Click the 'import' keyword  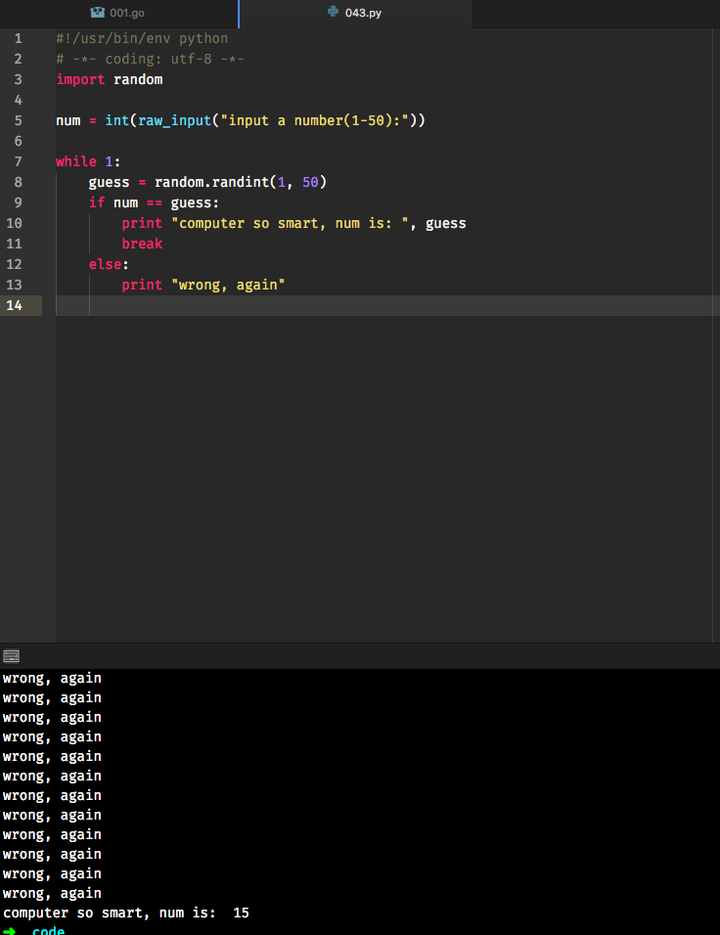(81, 80)
